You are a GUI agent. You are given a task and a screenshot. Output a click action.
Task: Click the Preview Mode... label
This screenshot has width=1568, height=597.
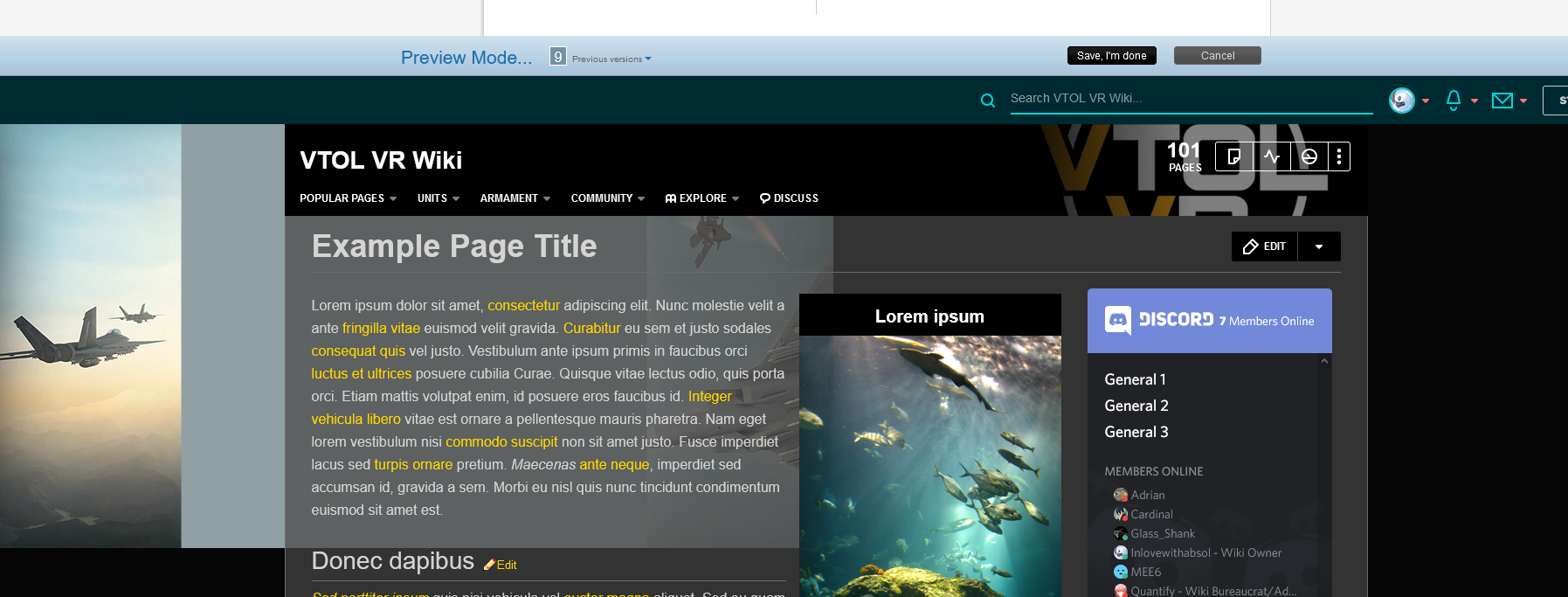point(466,58)
